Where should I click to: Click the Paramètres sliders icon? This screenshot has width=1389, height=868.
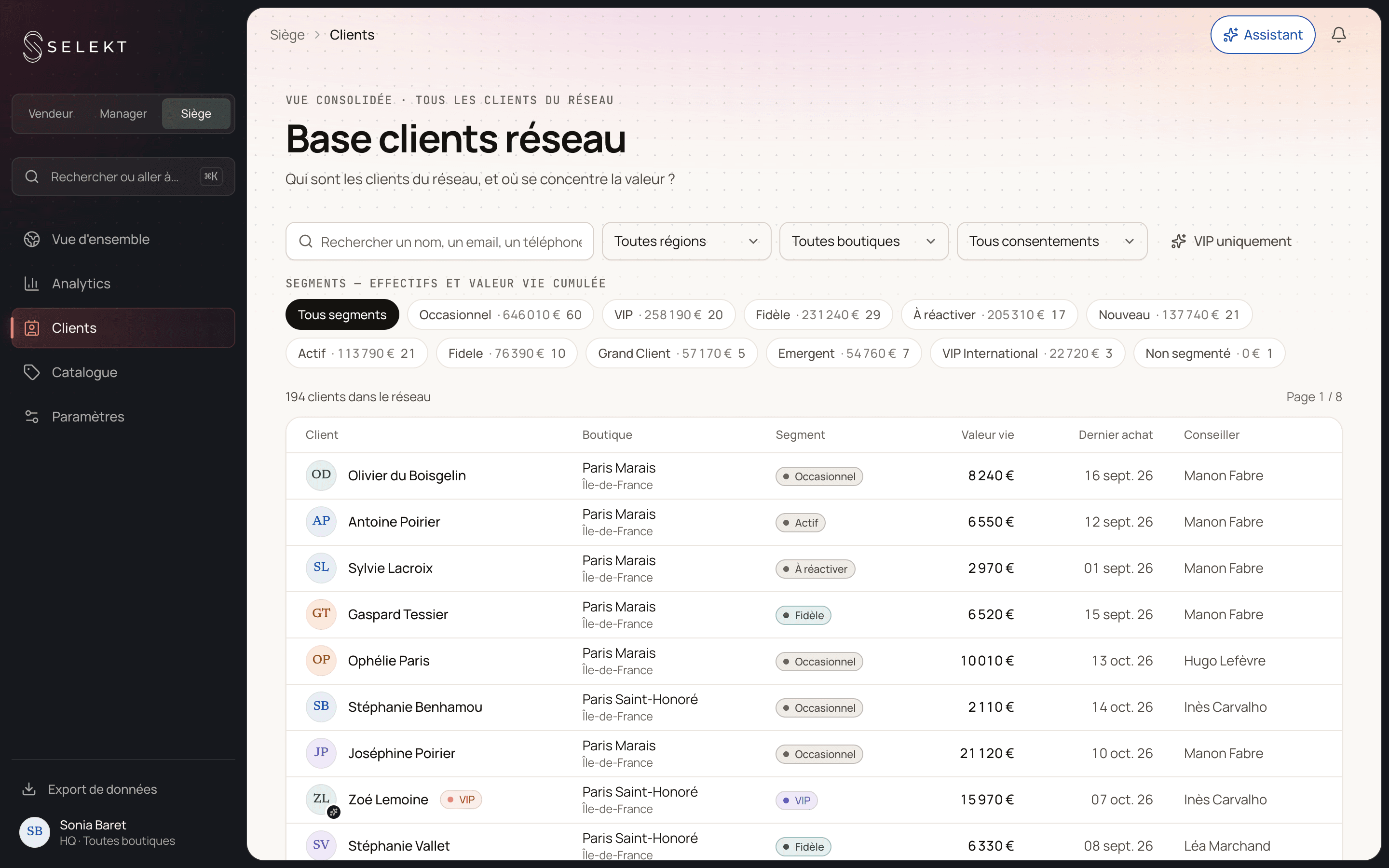[x=31, y=416]
